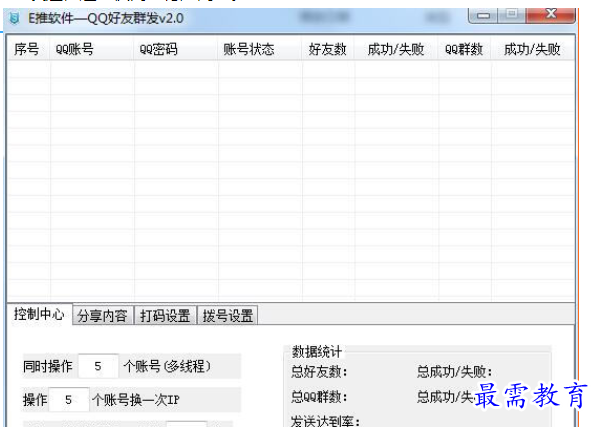Open the 拨号设置 tab
Viewport: 596px width, 427px height.
coord(228,316)
